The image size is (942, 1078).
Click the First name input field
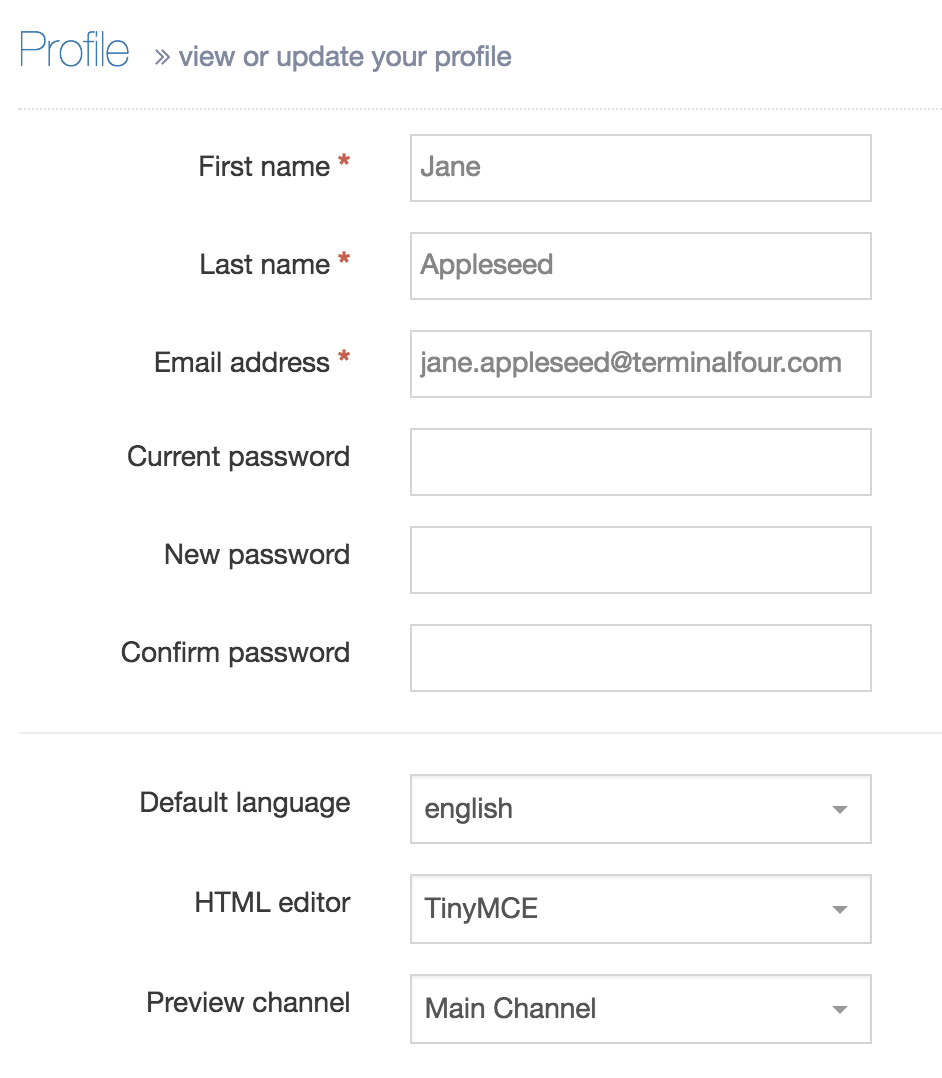(640, 168)
